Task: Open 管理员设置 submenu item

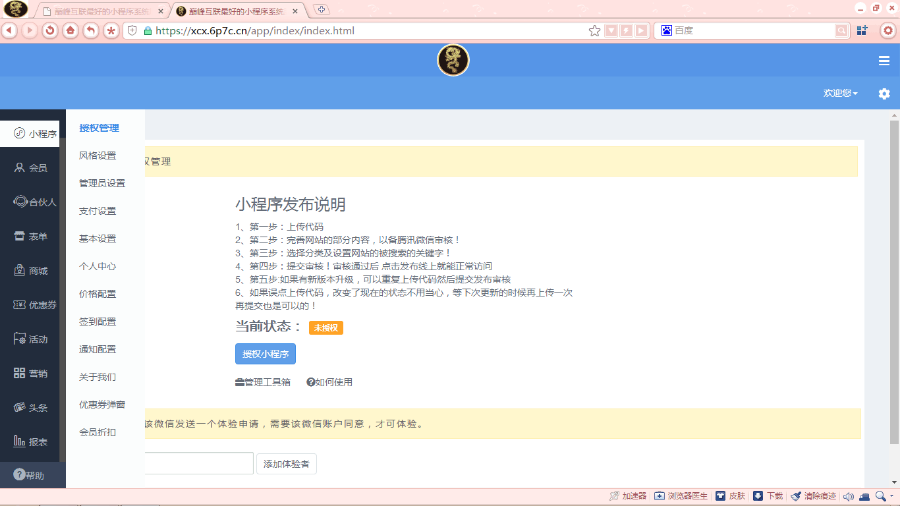Action: [x=102, y=183]
